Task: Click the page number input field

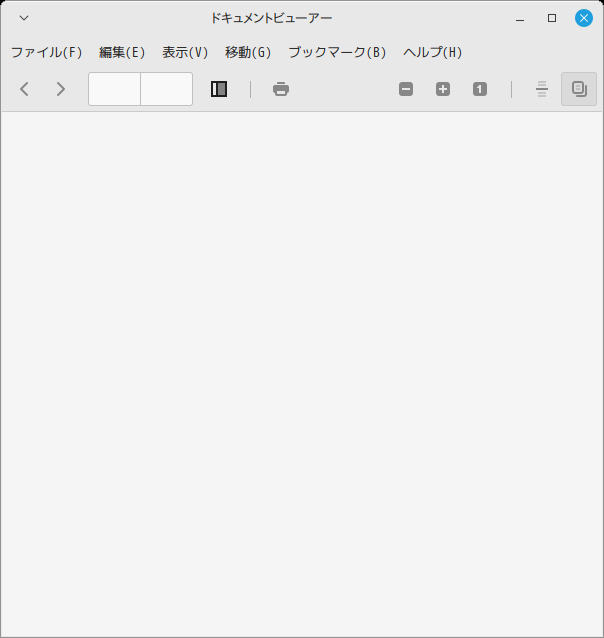Action: tap(114, 89)
